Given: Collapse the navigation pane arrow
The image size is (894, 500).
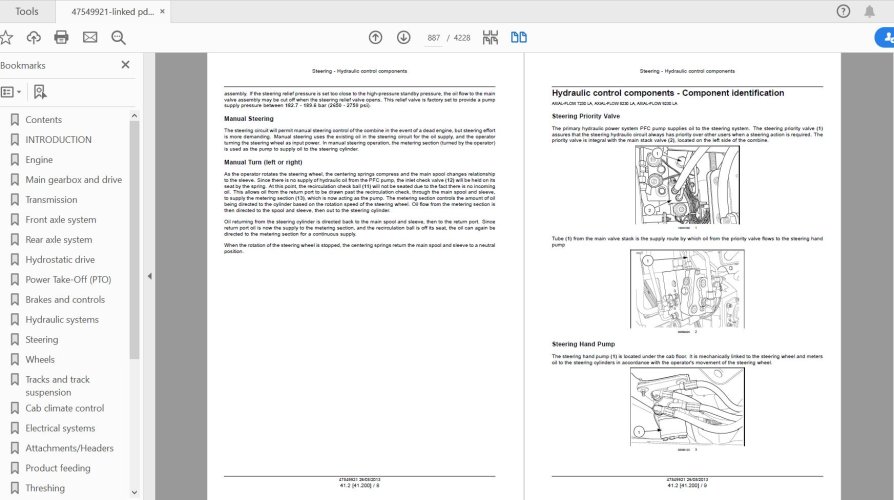Looking at the screenshot, I should (x=149, y=276).
